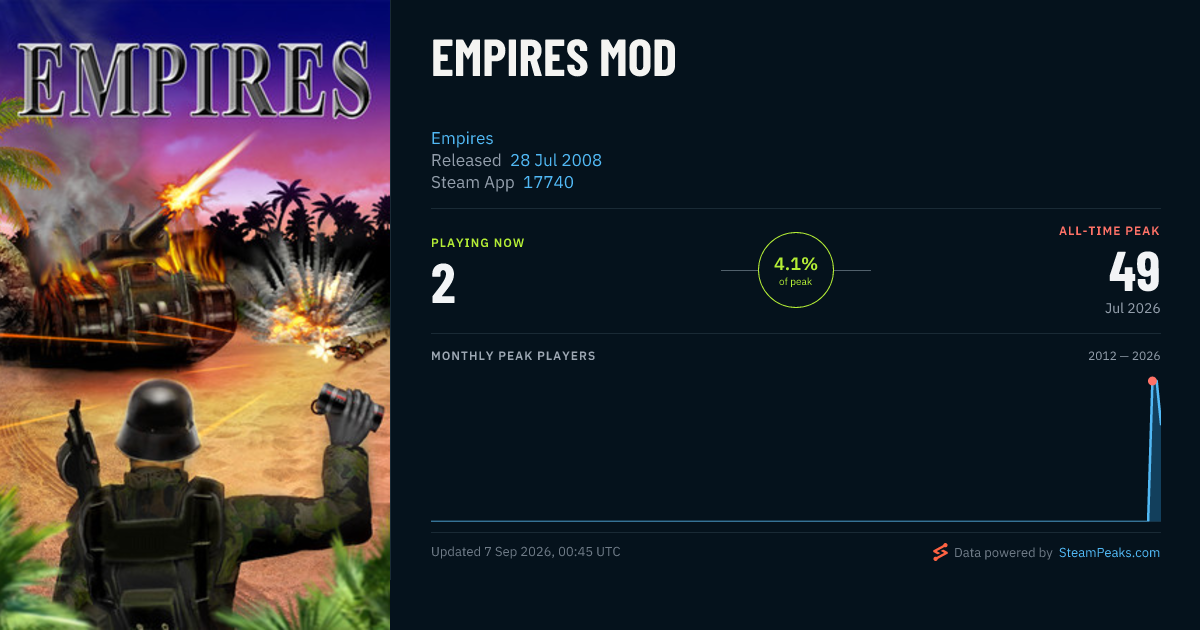Image resolution: width=1200 pixels, height=630 pixels.
Task: Open Steam App ID 17740
Action: pyautogui.click(x=548, y=182)
